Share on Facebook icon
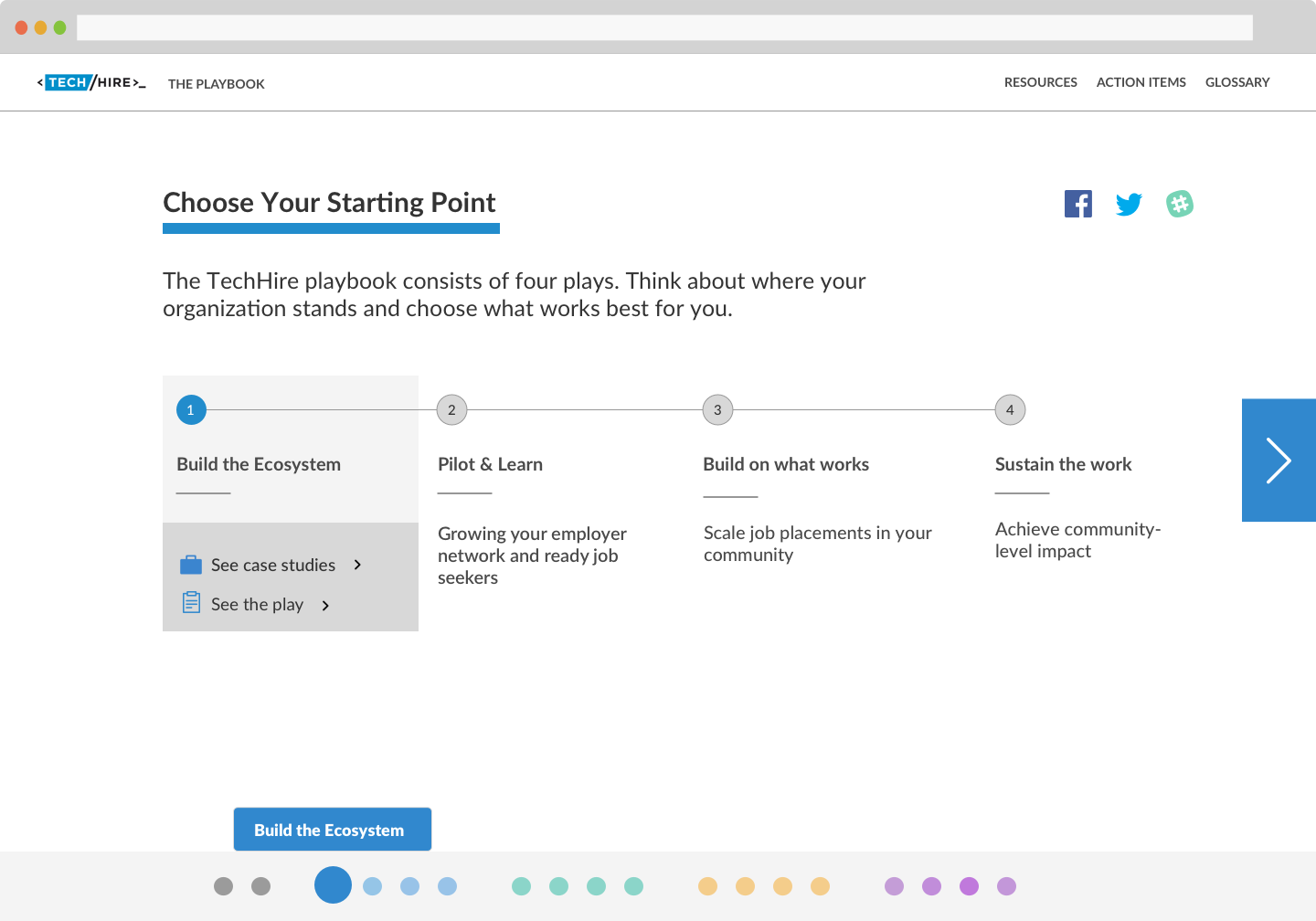The width and height of the screenshot is (1316, 921). [x=1078, y=204]
